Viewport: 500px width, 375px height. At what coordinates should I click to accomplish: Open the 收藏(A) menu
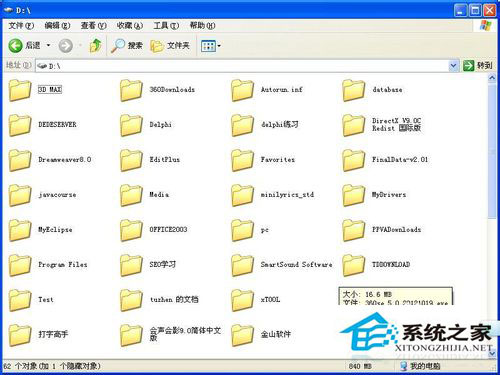coord(130,26)
